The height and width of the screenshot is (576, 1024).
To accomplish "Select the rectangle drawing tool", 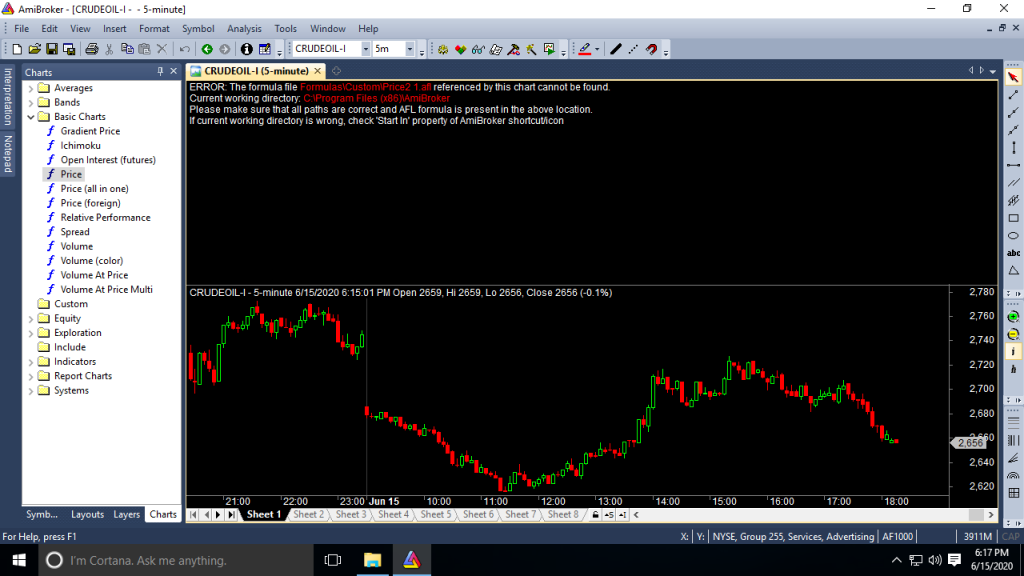I will (x=1013, y=218).
